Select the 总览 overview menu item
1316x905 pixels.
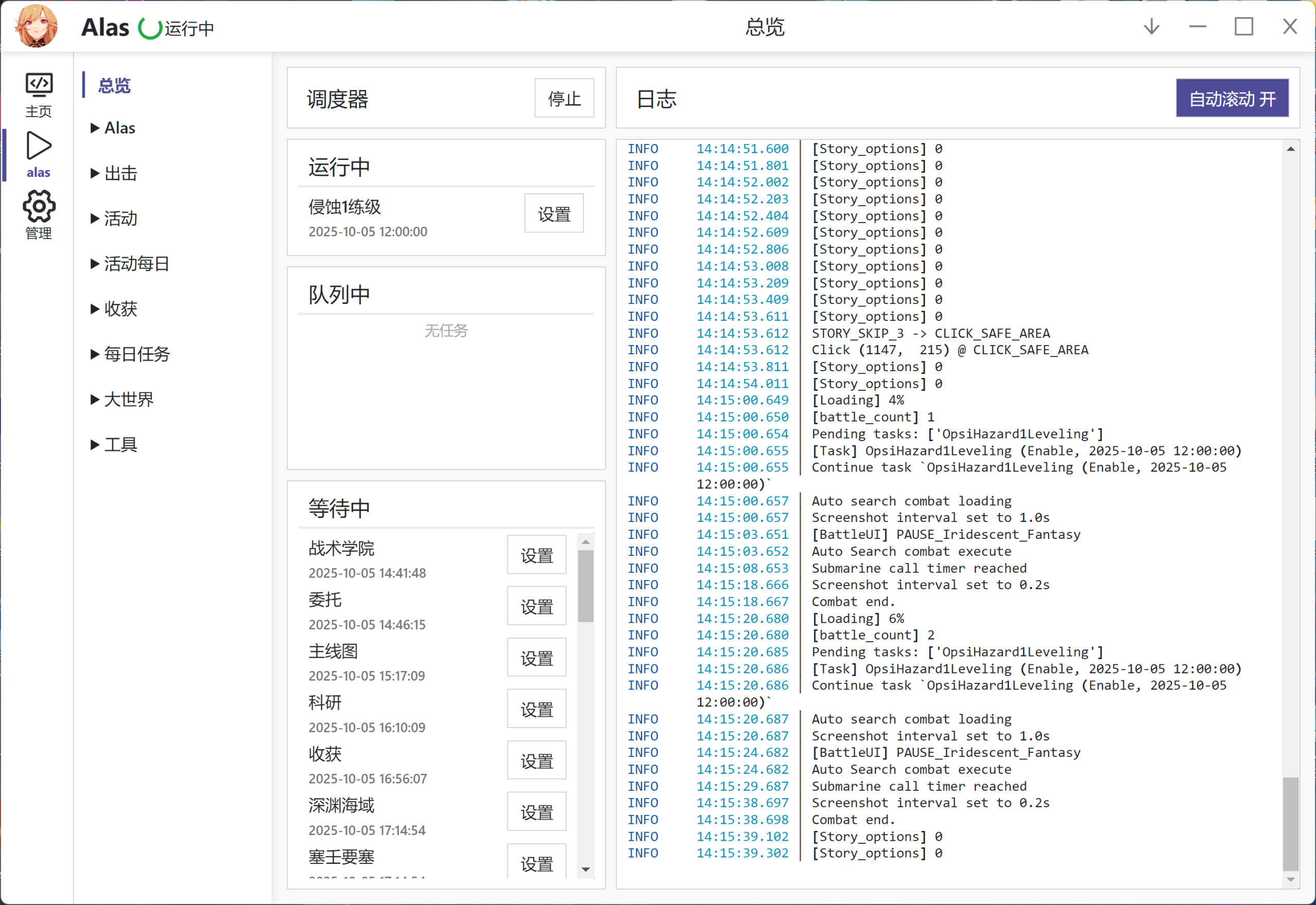[x=114, y=86]
